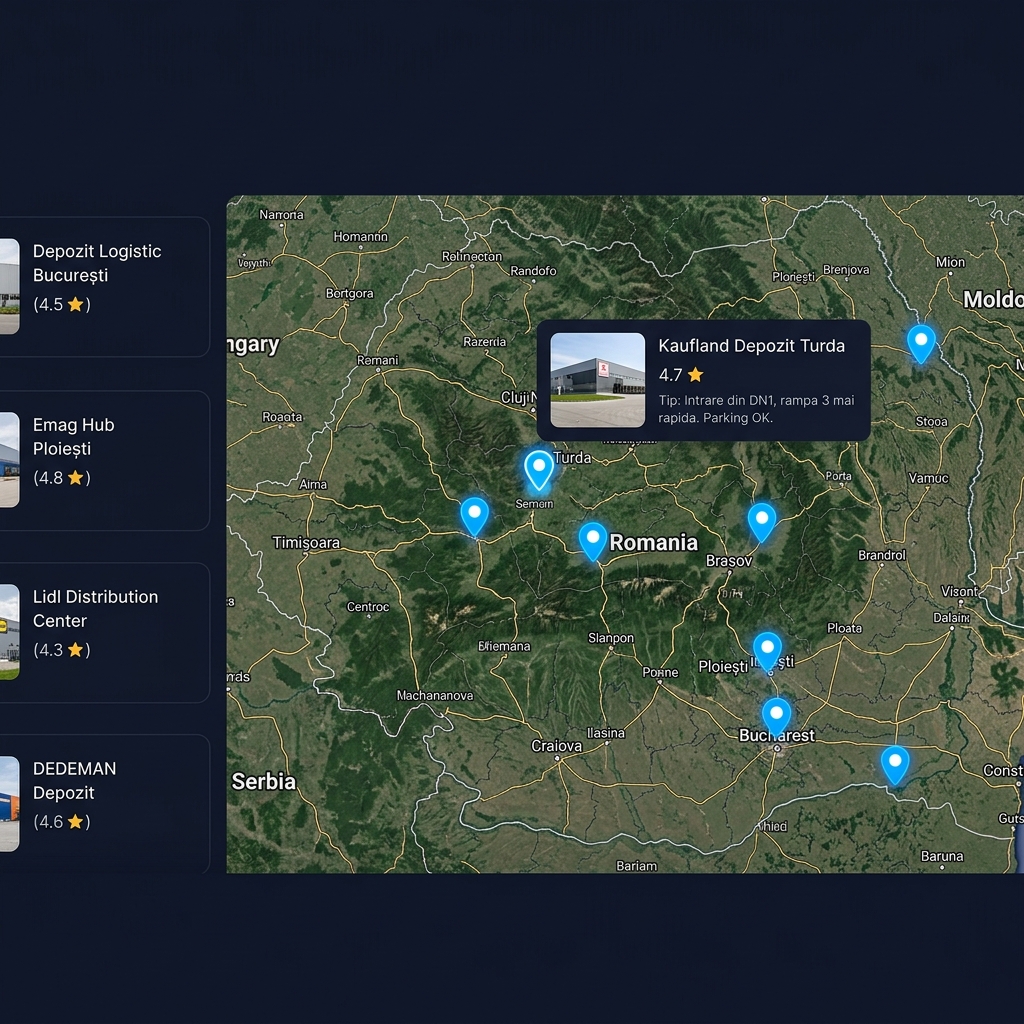Open the map pin north of Brașov
1024x1024 pixels.
761,522
